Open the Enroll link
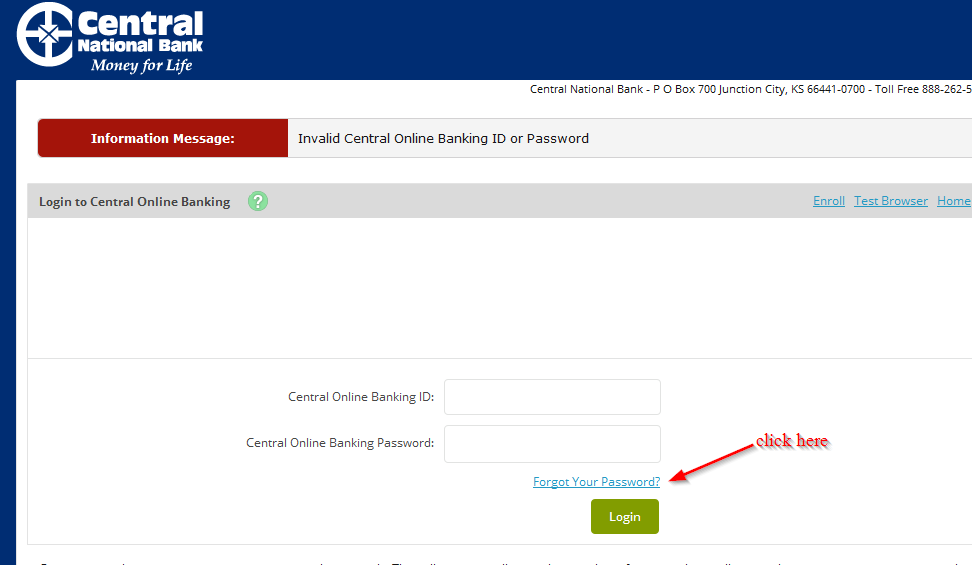 (829, 201)
